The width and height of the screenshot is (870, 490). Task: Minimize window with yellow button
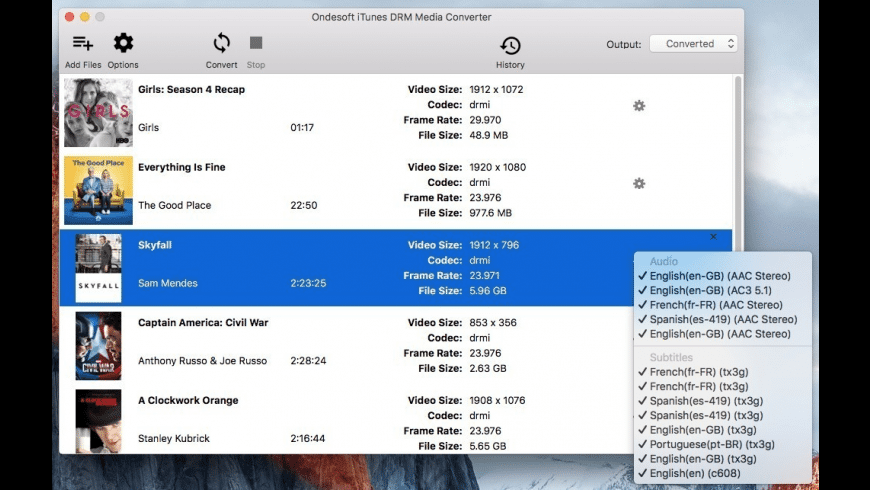pos(84,17)
